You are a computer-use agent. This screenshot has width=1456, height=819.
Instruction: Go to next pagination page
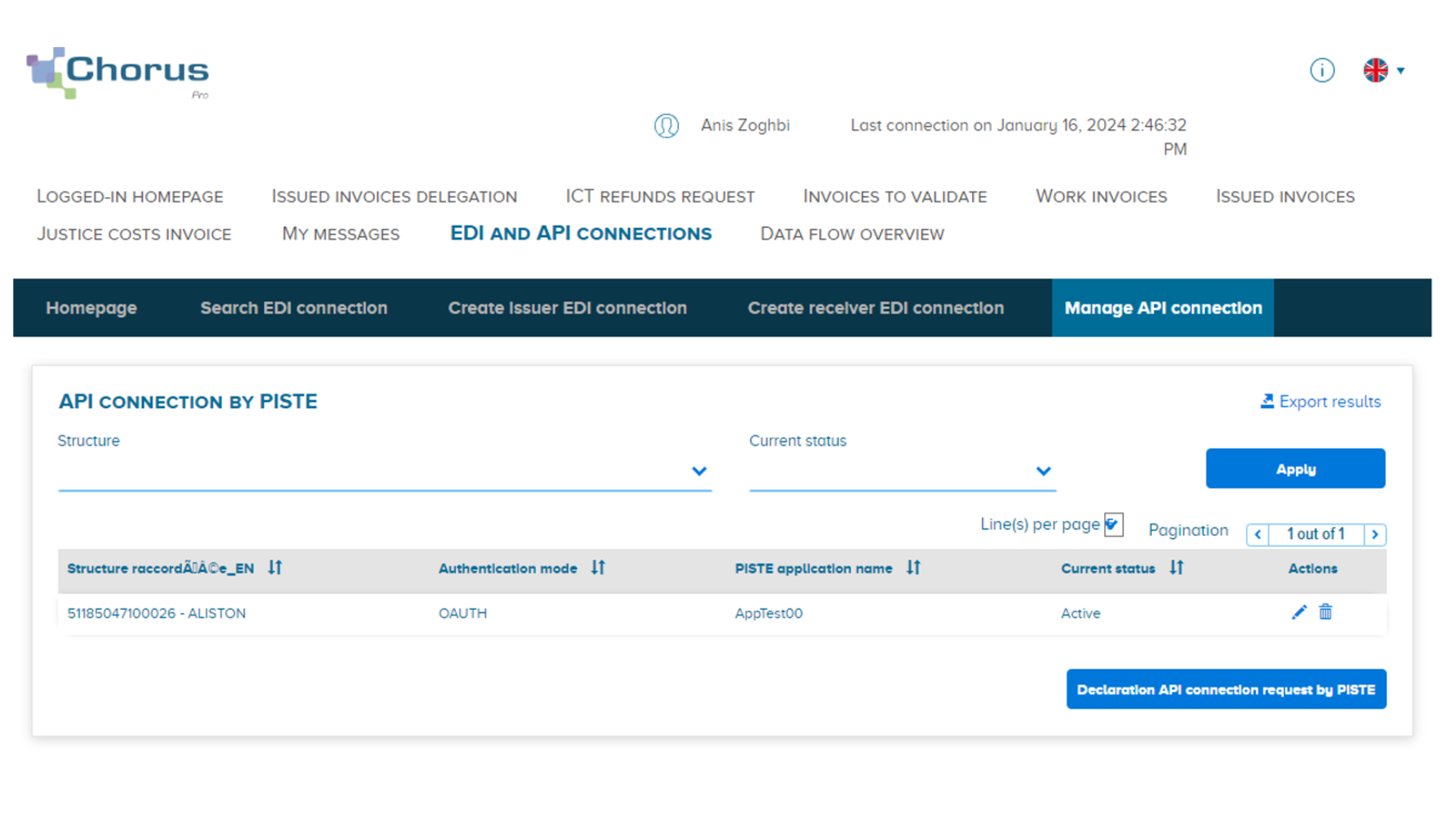(1375, 535)
